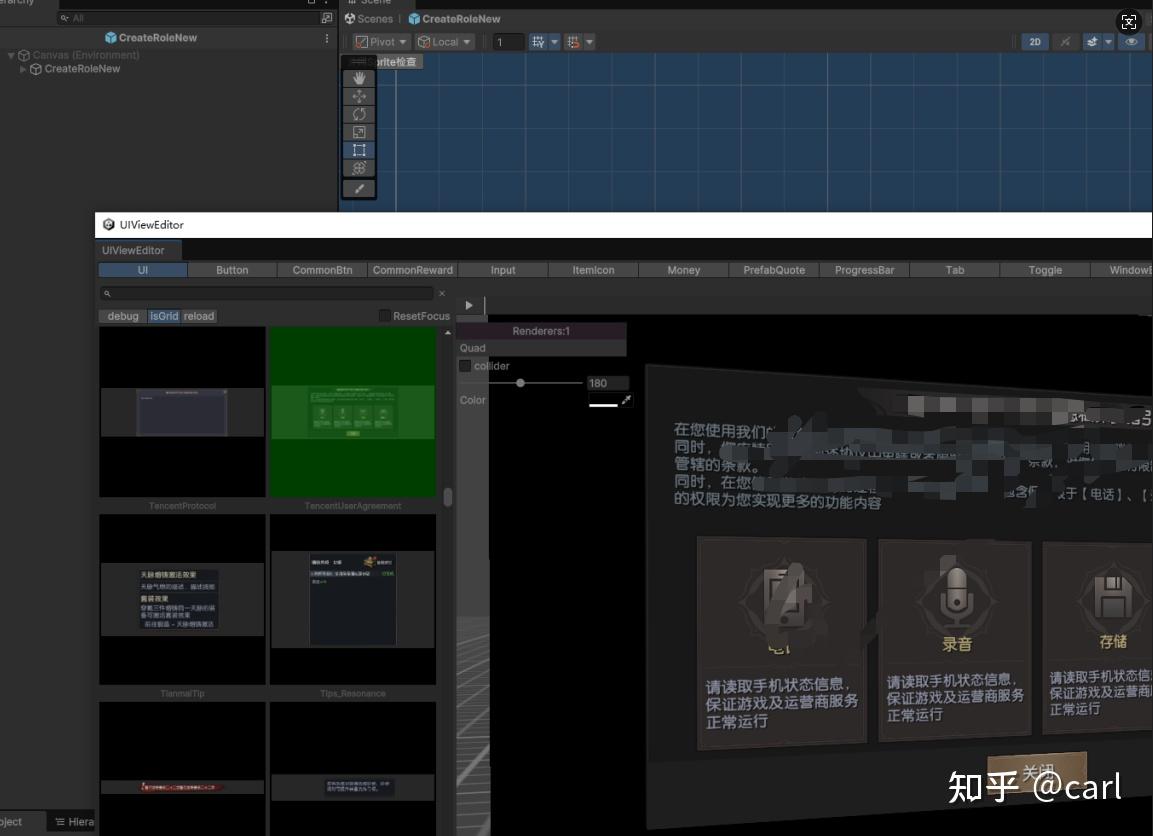Select the Transform tool

(x=359, y=168)
